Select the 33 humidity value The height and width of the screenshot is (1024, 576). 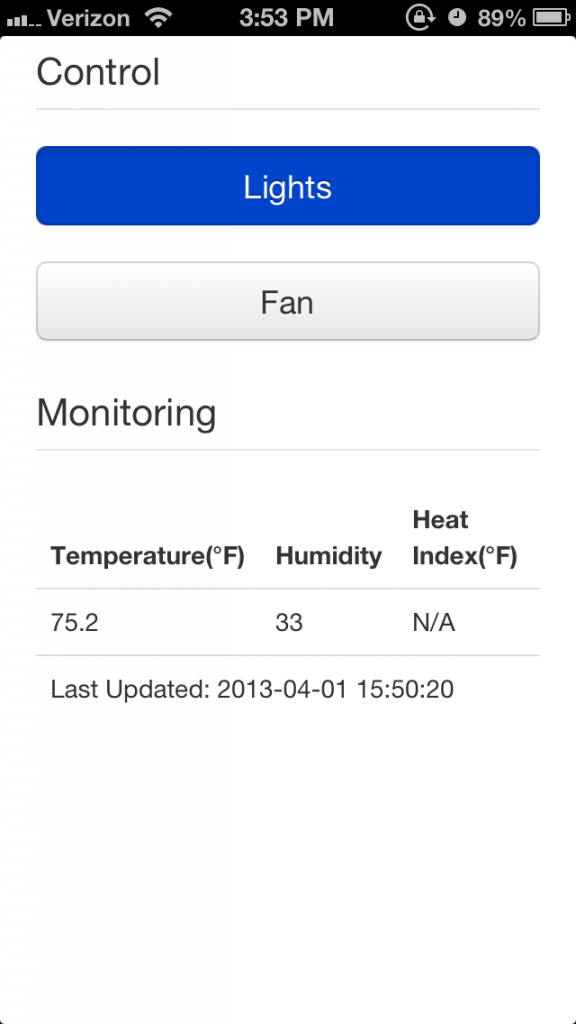click(x=289, y=622)
